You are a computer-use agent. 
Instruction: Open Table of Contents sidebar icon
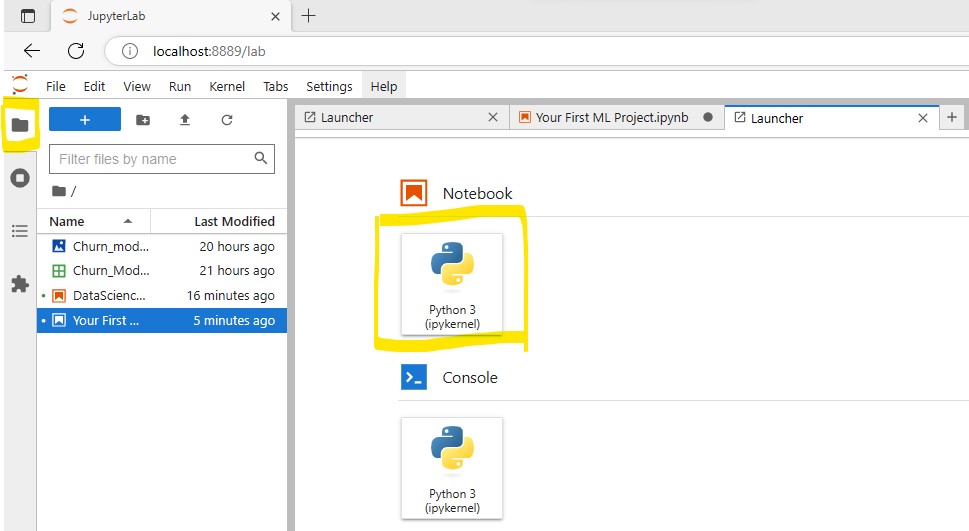(20, 231)
